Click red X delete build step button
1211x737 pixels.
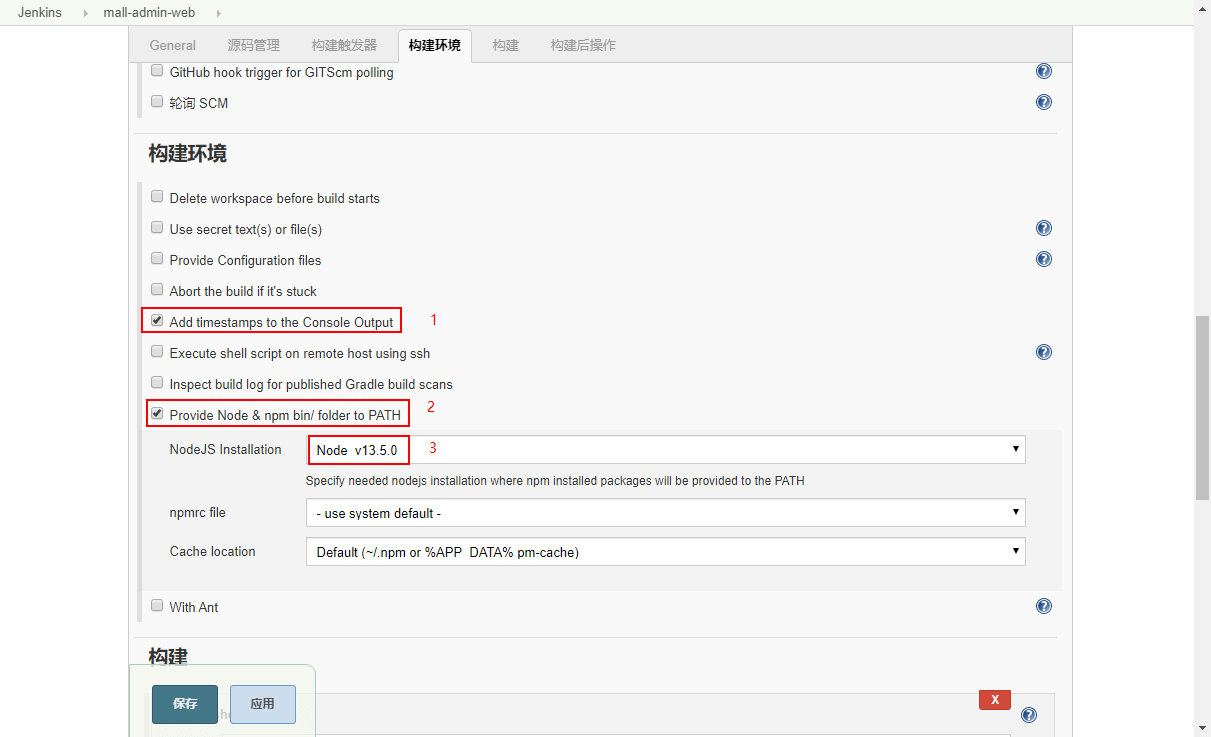pos(995,700)
